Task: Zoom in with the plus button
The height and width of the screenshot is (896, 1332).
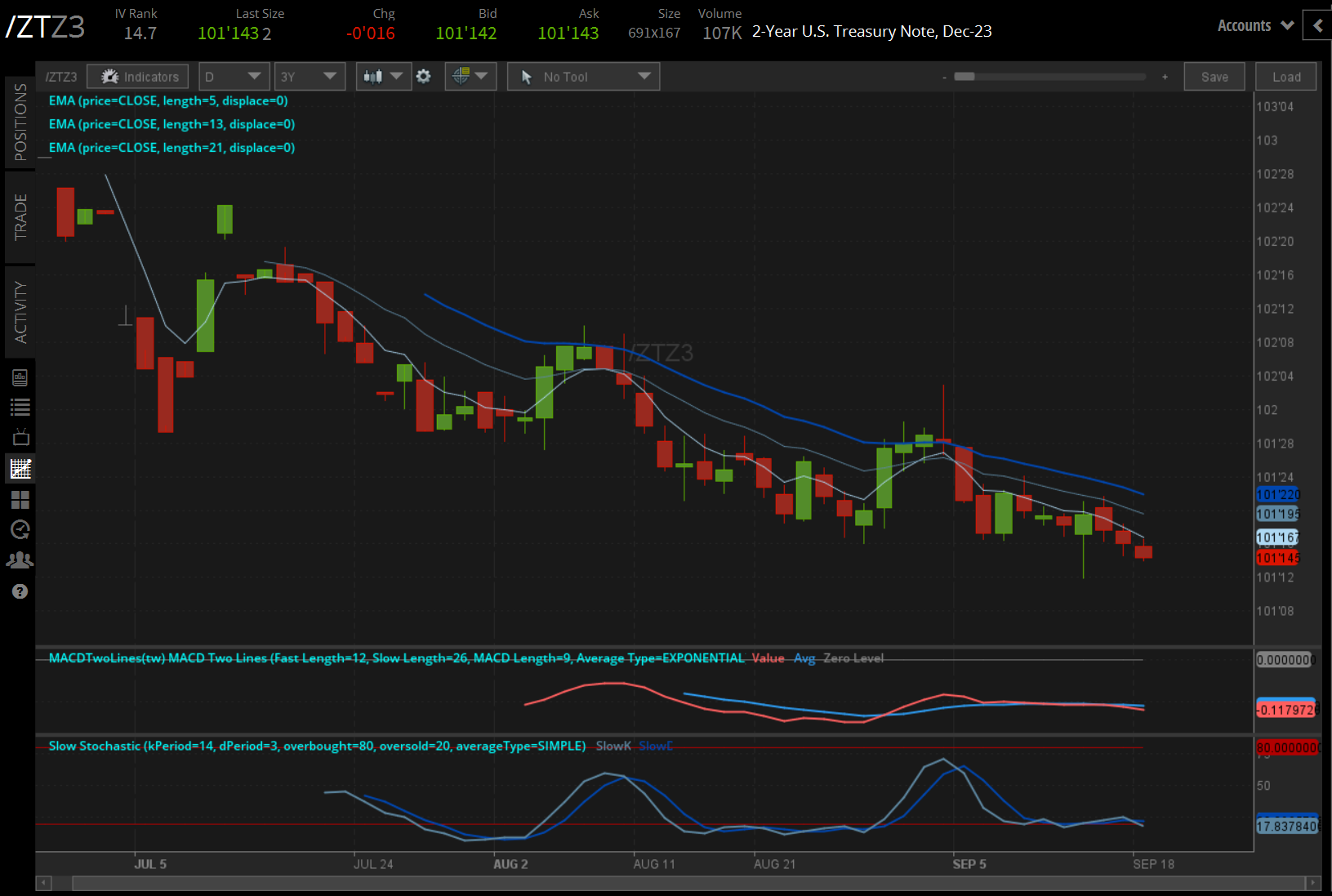Action: click(1165, 77)
